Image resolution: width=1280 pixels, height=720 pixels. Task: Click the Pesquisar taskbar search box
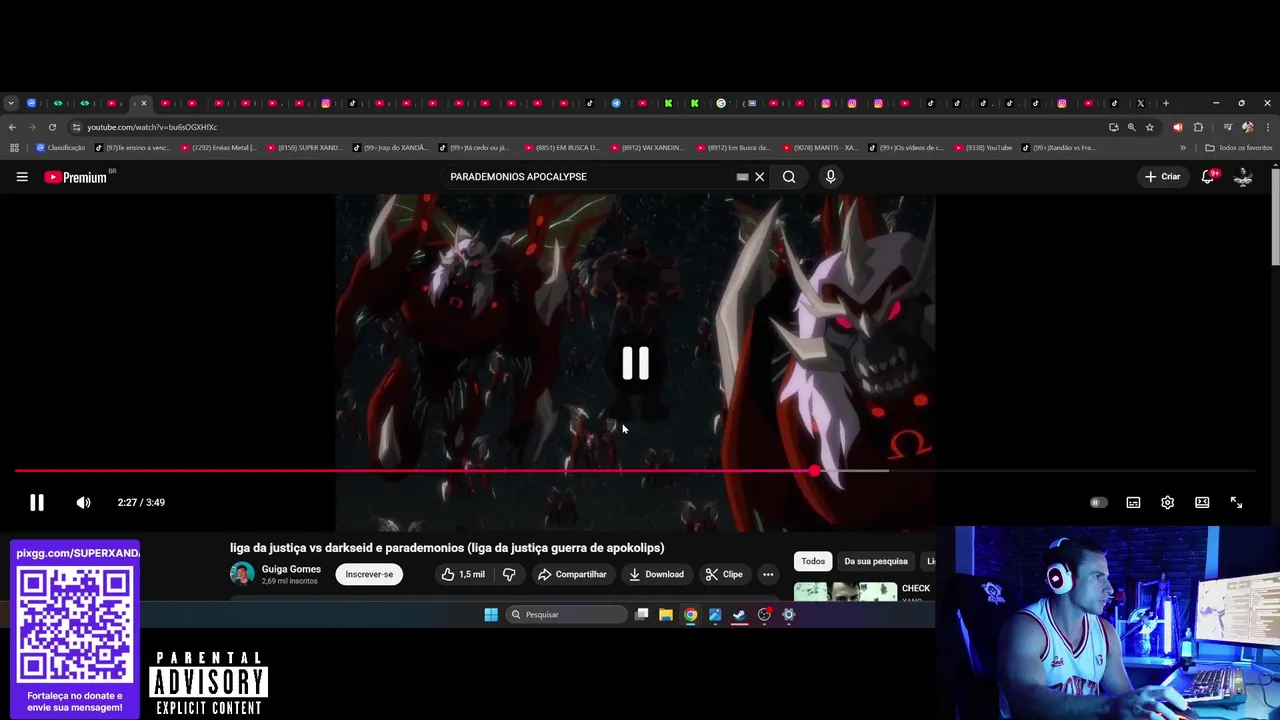565,615
